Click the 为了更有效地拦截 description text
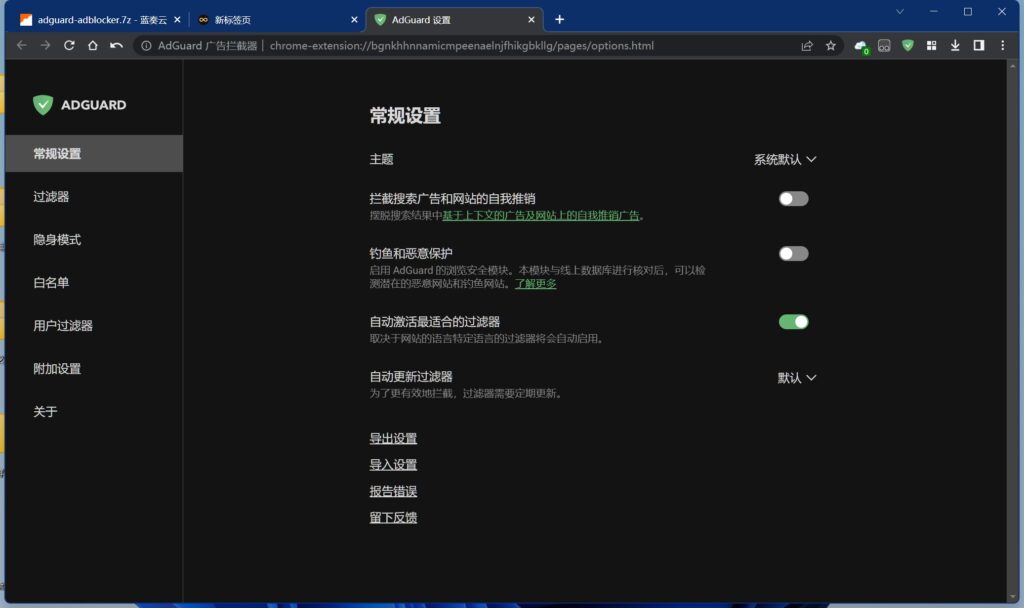 pyautogui.click(x=466, y=393)
